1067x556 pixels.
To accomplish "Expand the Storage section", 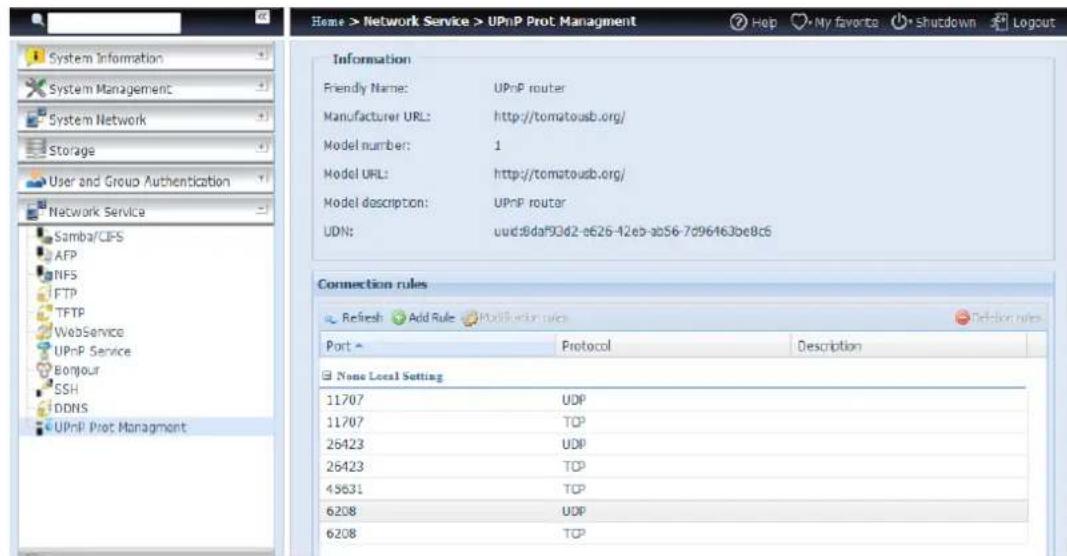I will (262, 148).
